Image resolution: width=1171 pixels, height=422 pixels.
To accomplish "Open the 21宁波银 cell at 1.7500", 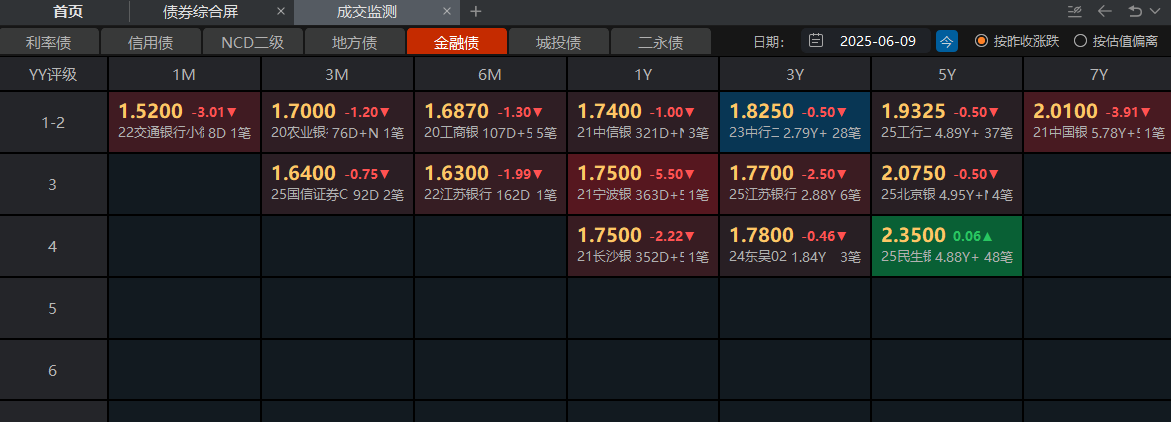I will [643, 184].
